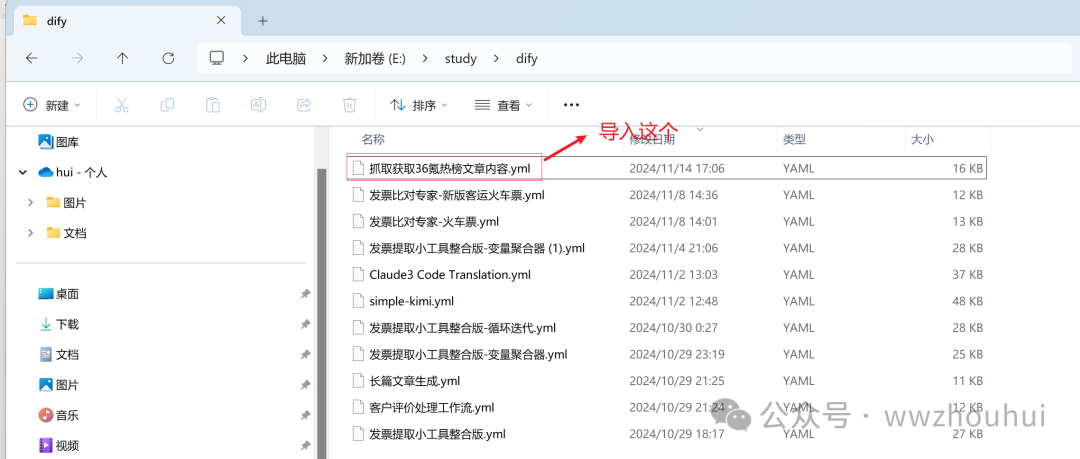Click study in the address bar

(x=461, y=59)
